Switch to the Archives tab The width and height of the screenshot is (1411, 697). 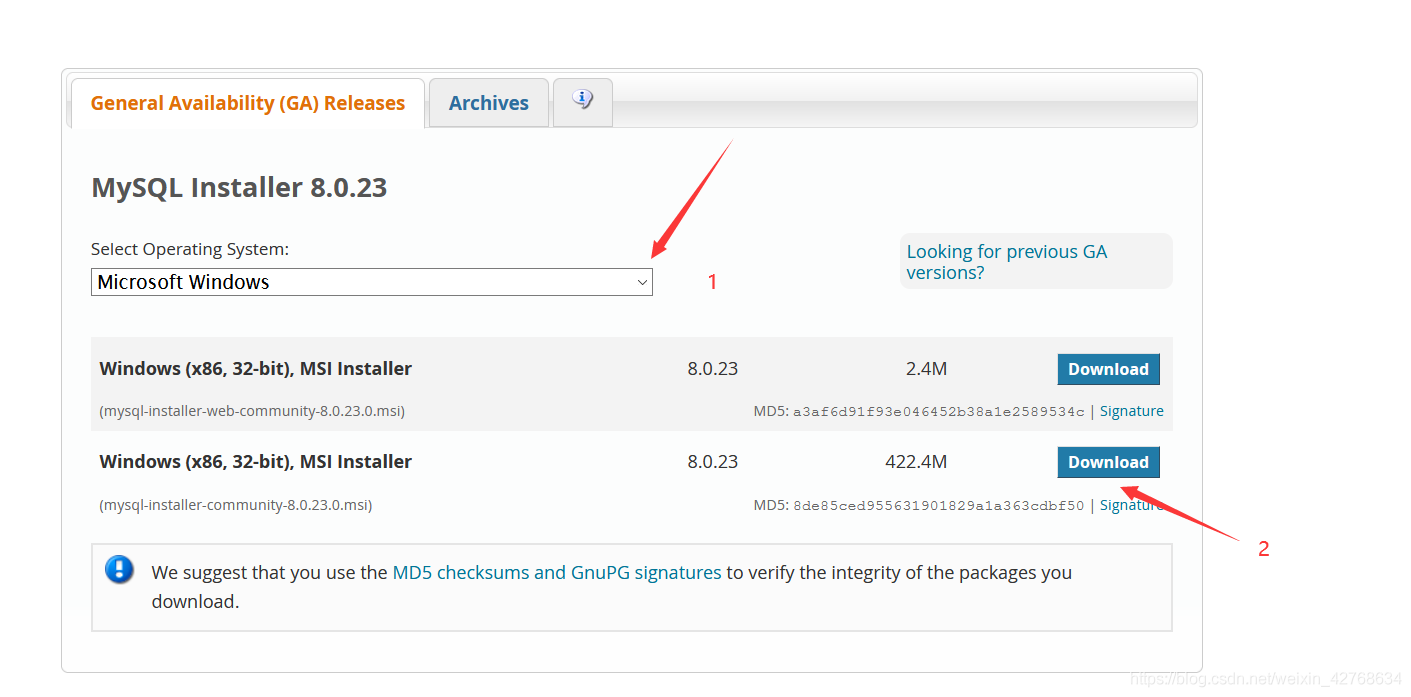pyautogui.click(x=489, y=103)
